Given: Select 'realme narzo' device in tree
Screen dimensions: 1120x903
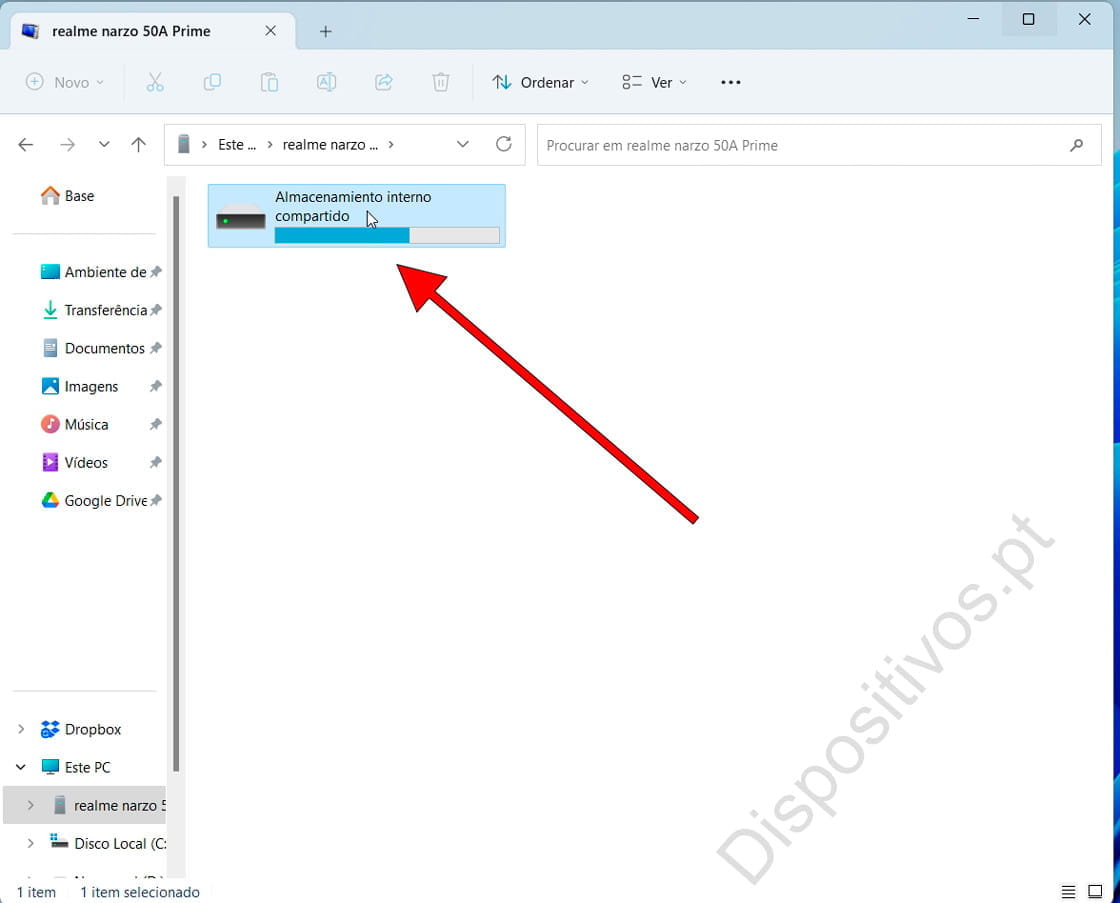Looking at the screenshot, I should 110,806.
